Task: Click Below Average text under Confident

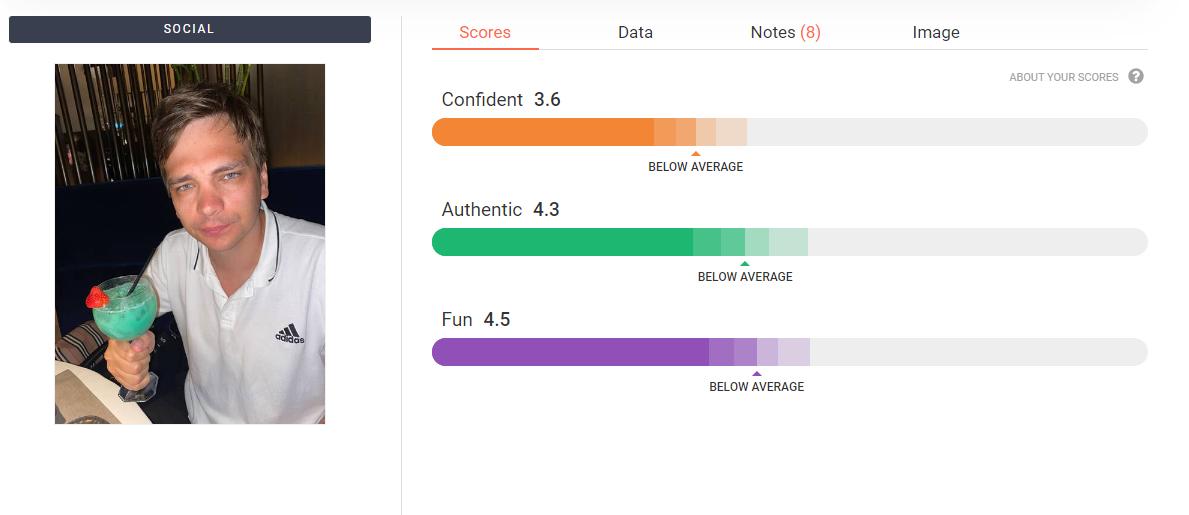Action: (695, 167)
